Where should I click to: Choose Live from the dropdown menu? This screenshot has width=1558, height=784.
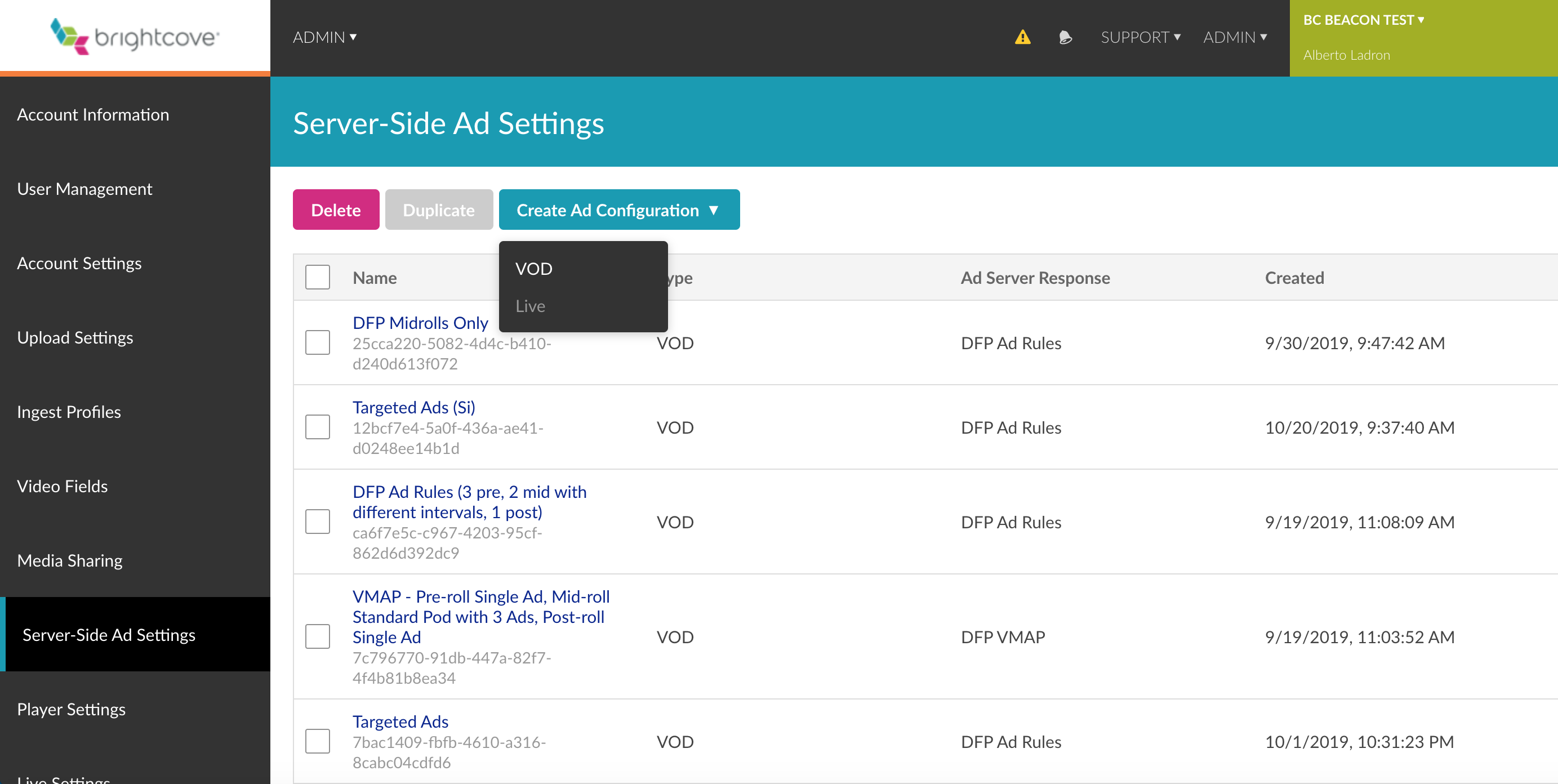[x=531, y=306]
